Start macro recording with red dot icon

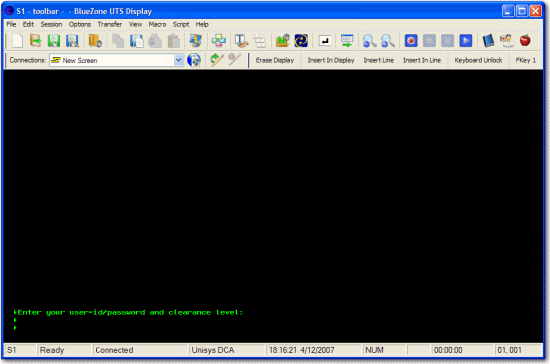click(411, 41)
